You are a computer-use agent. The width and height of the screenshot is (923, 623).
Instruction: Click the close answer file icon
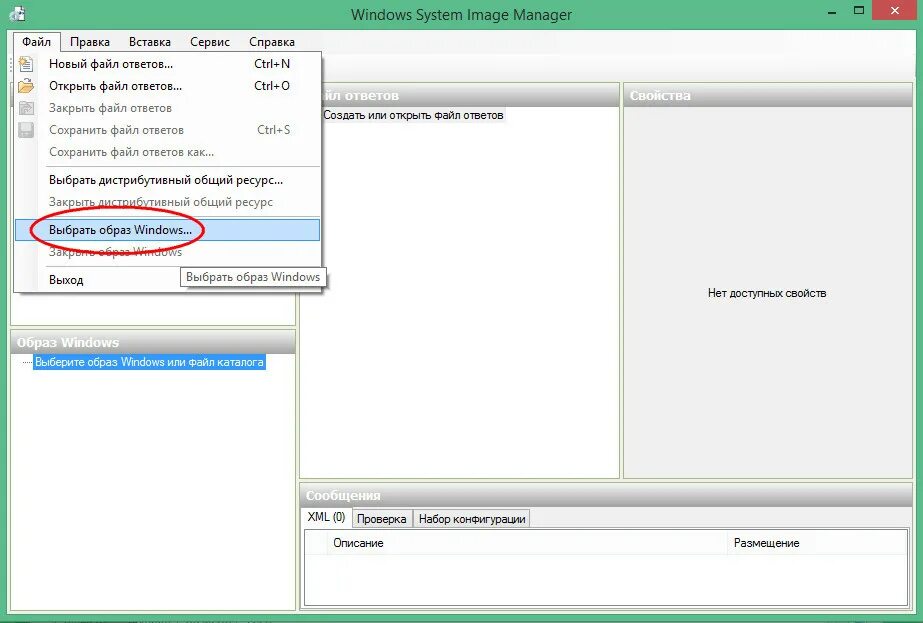(26, 108)
